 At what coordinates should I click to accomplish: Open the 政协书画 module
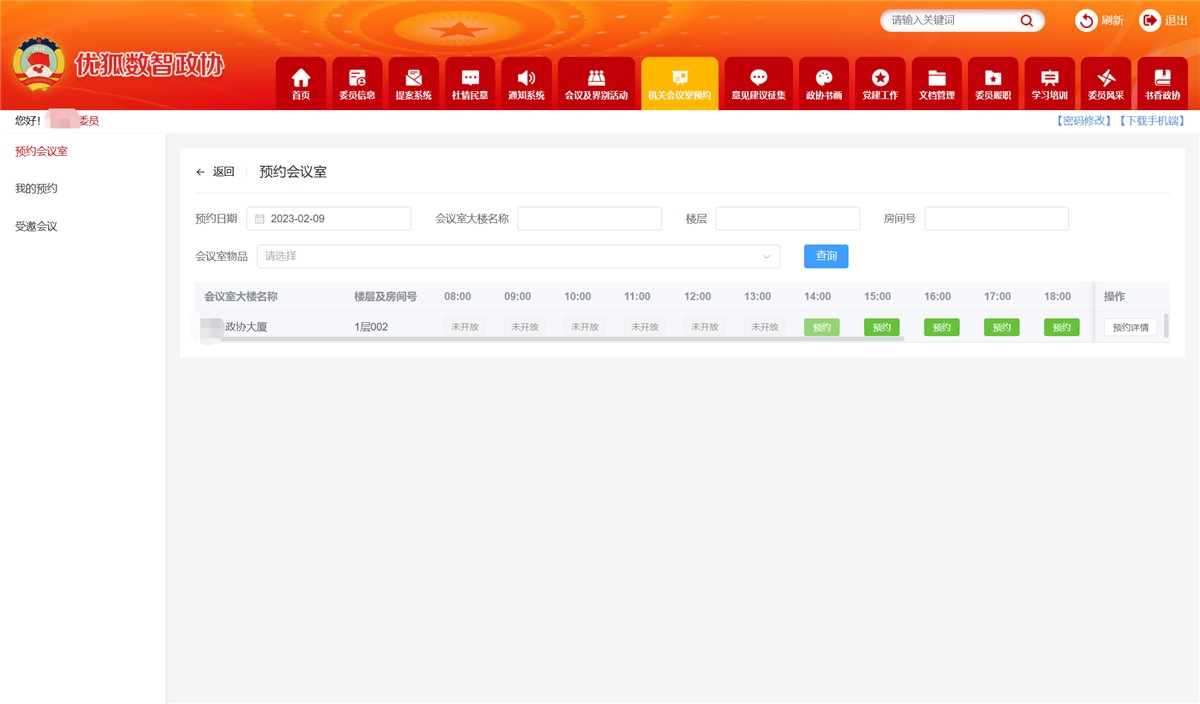(x=823, y=82)
